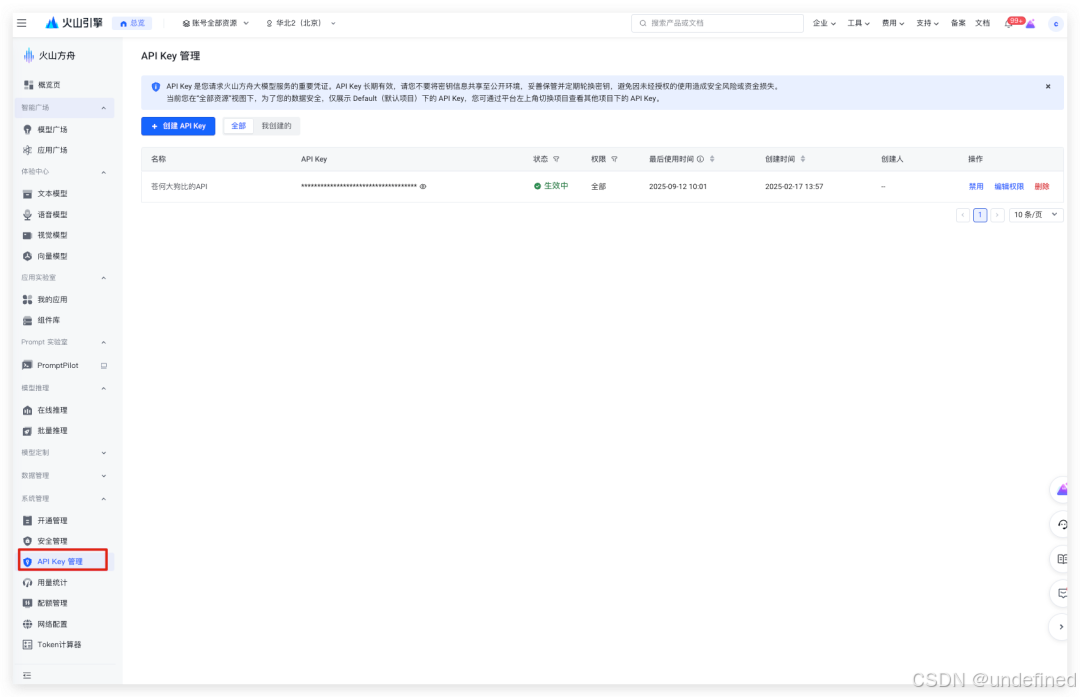Click the 创建 API Key button
Viewport: 1080px width, 697px height.
coord(178,126)
